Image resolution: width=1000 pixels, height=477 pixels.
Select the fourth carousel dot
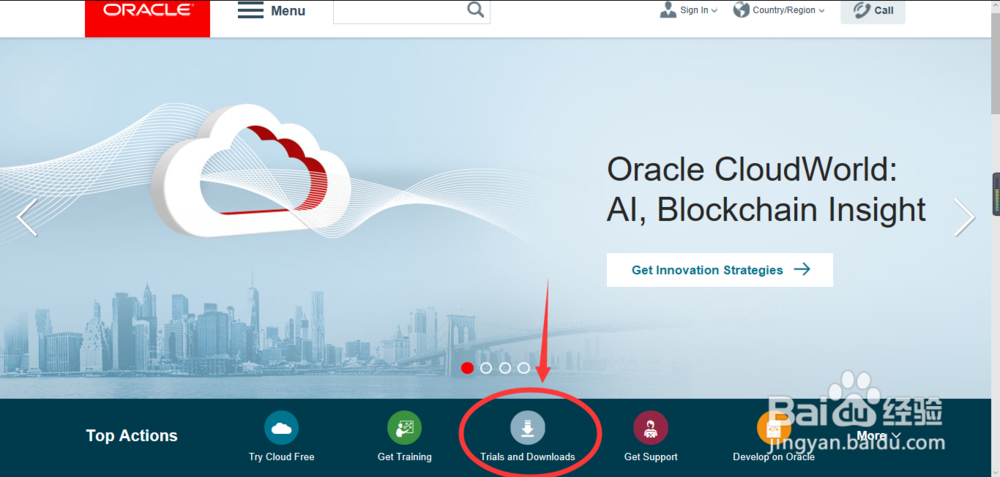coord(524,368)
